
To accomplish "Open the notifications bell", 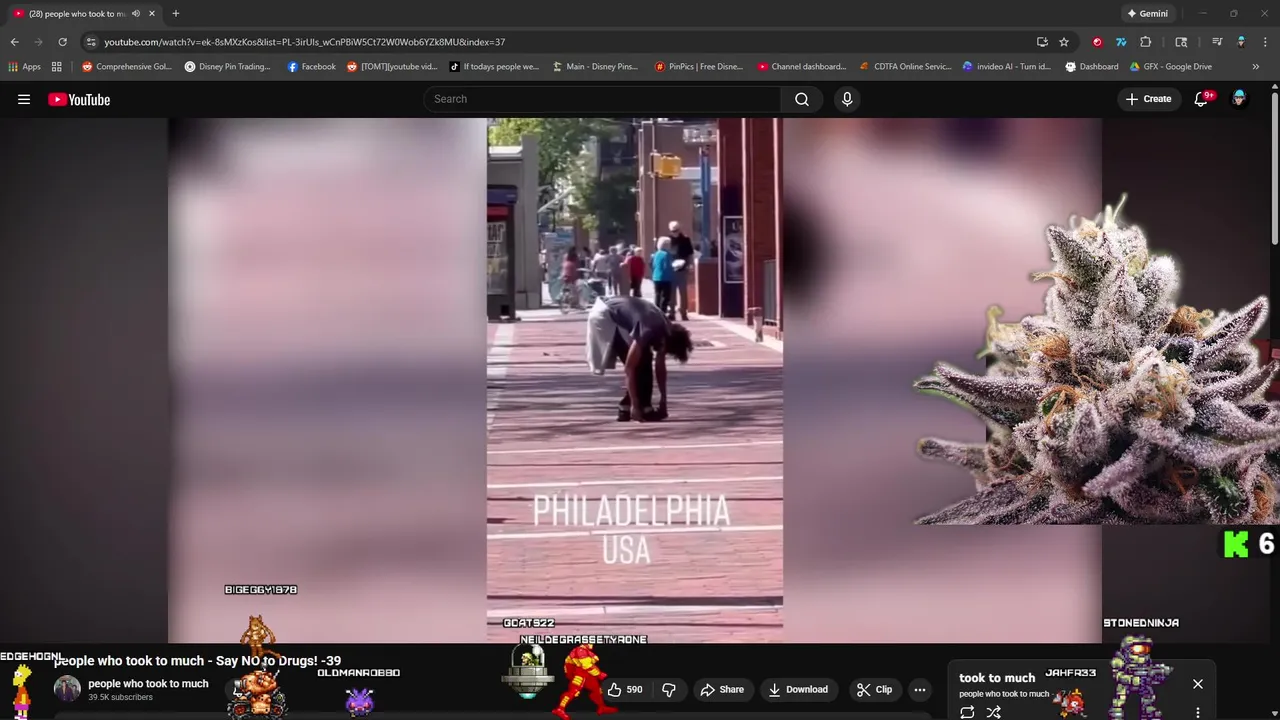I will pyautogui.click(x=1202, y=99).
